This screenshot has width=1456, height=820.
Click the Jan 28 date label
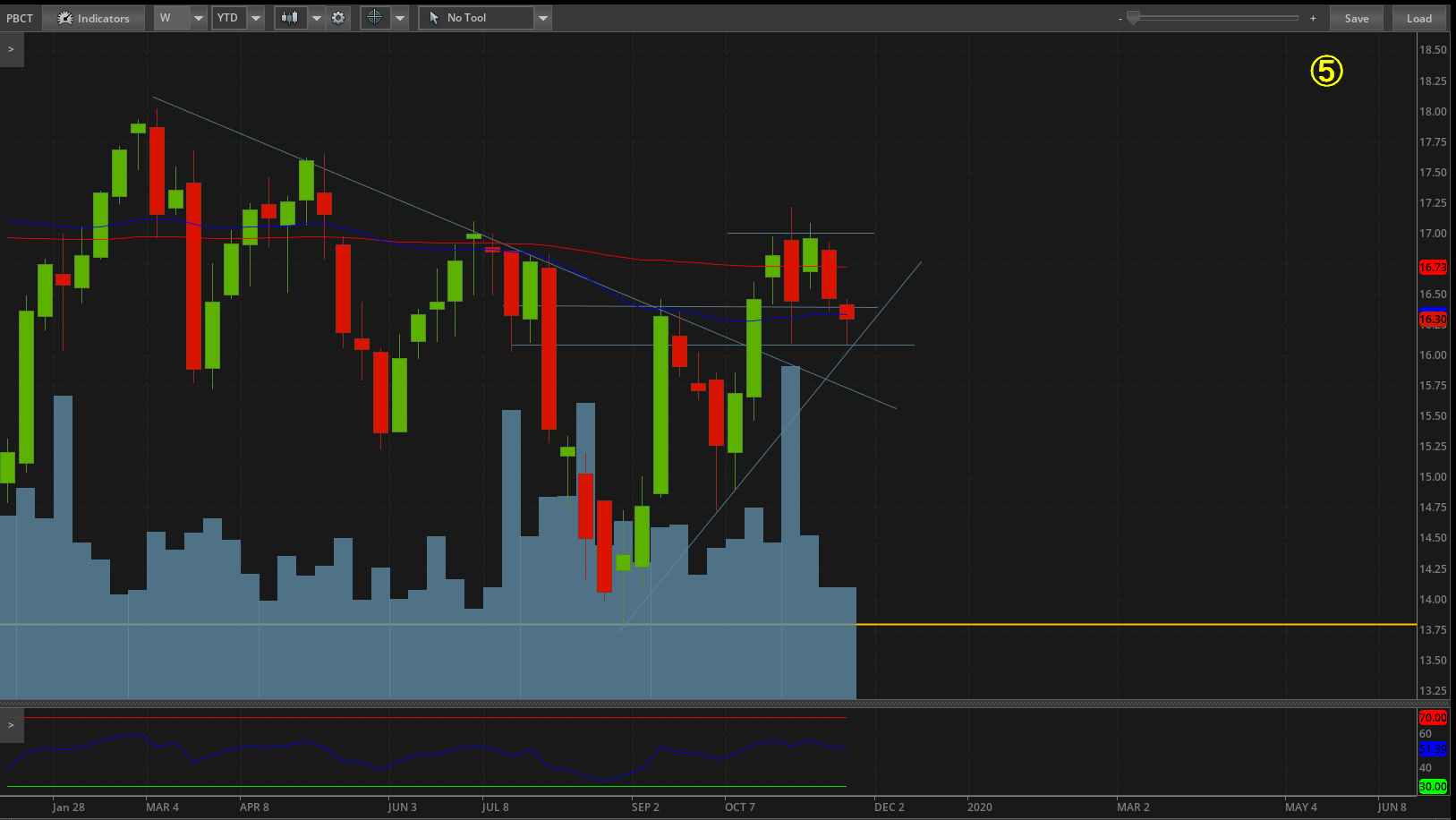[x=68, y=807]
